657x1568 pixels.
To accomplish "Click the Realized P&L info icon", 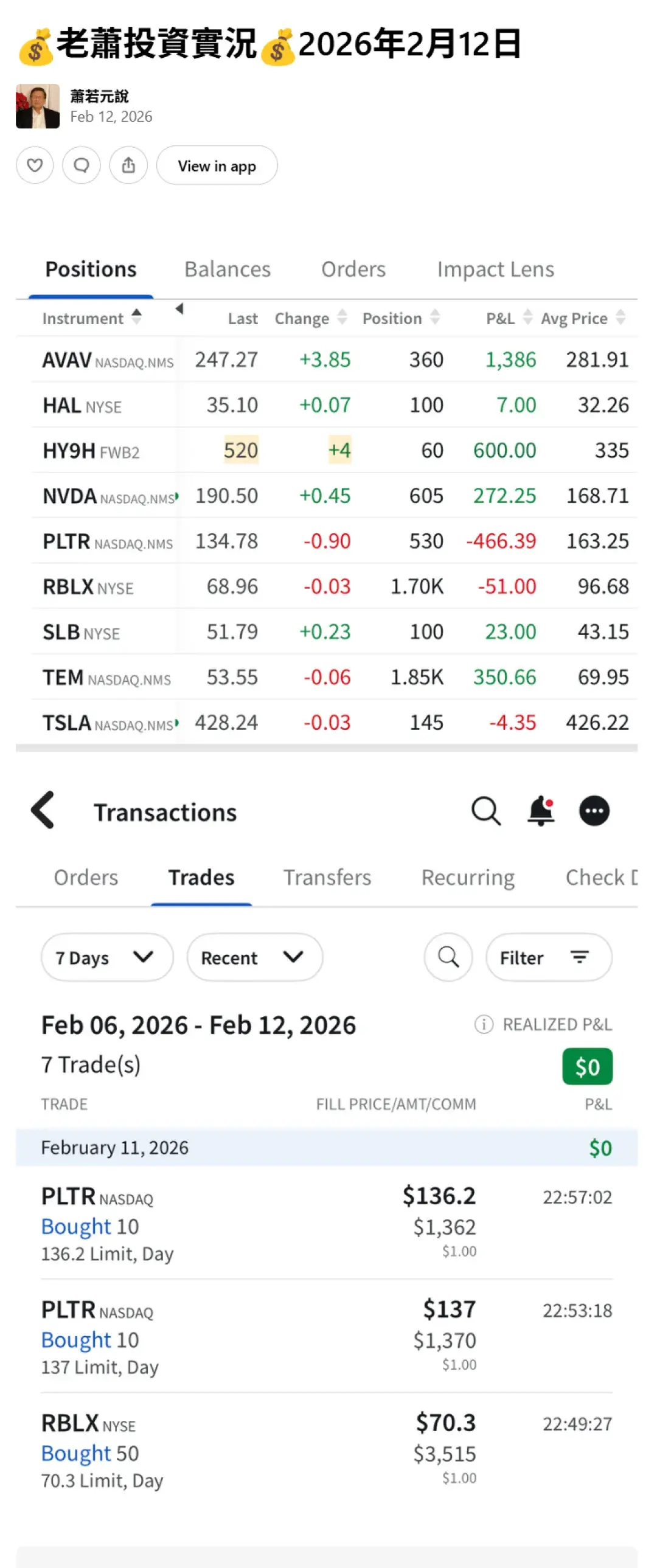I will pos(484,1024).
